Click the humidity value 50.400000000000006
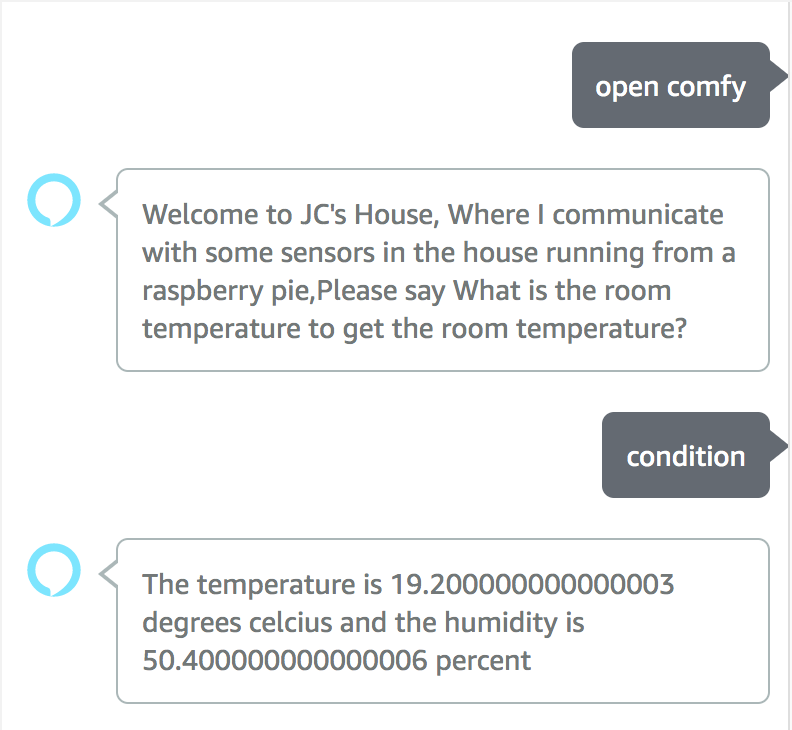 [285, 660]
